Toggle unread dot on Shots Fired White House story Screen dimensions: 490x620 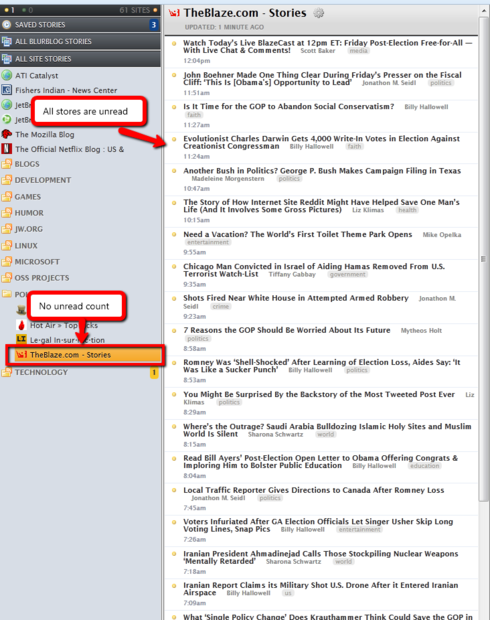[174, 299]
